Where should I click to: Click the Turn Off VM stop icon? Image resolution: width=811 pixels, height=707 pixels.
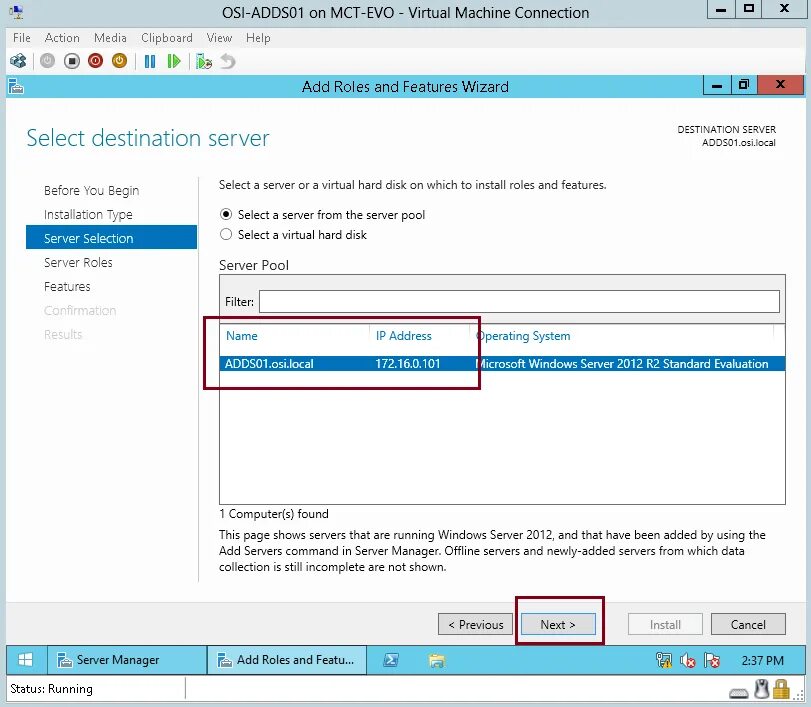pyautogui.click(x=72, y=61)
